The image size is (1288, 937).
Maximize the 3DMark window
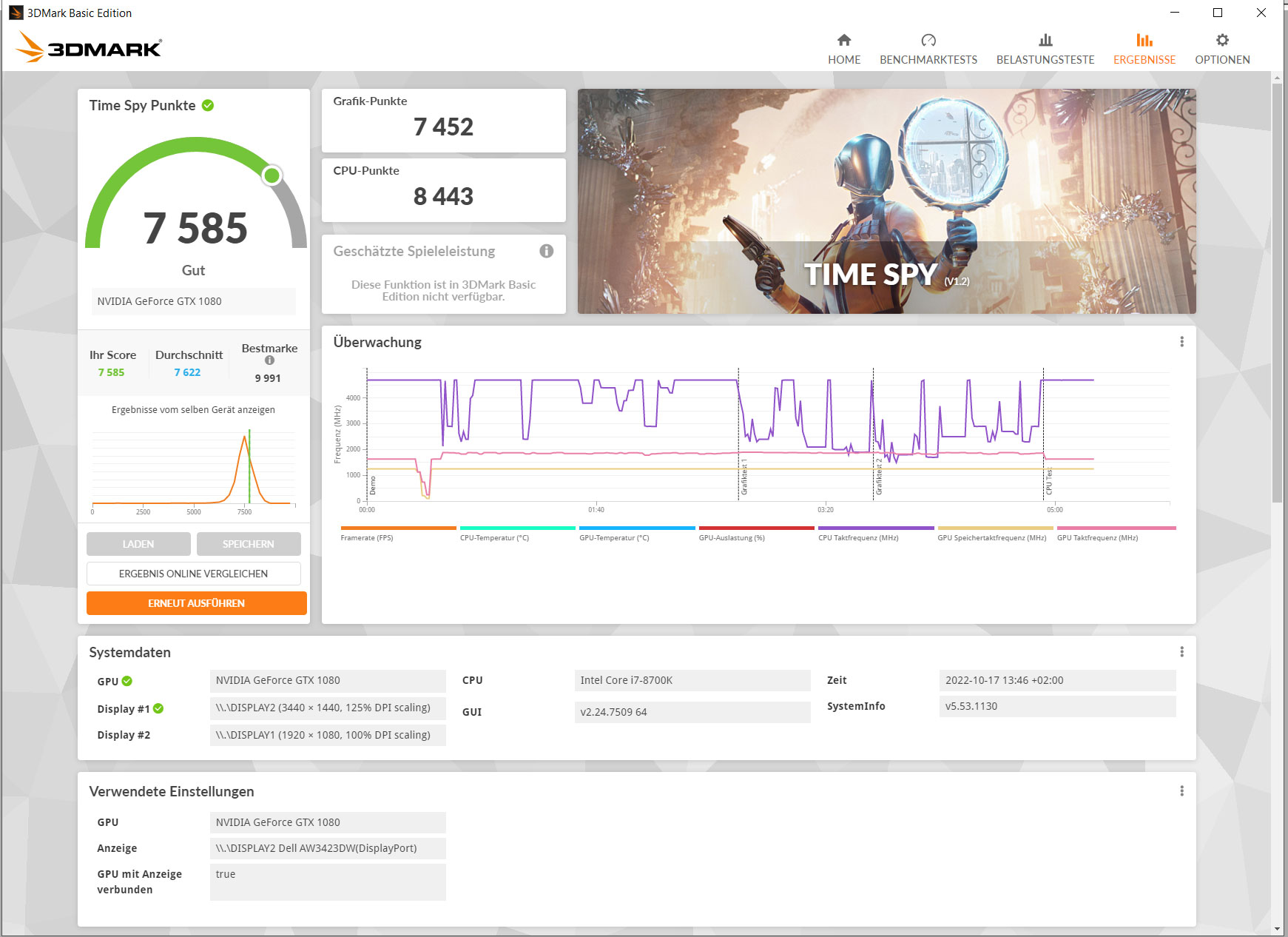tap(1218, 13)
